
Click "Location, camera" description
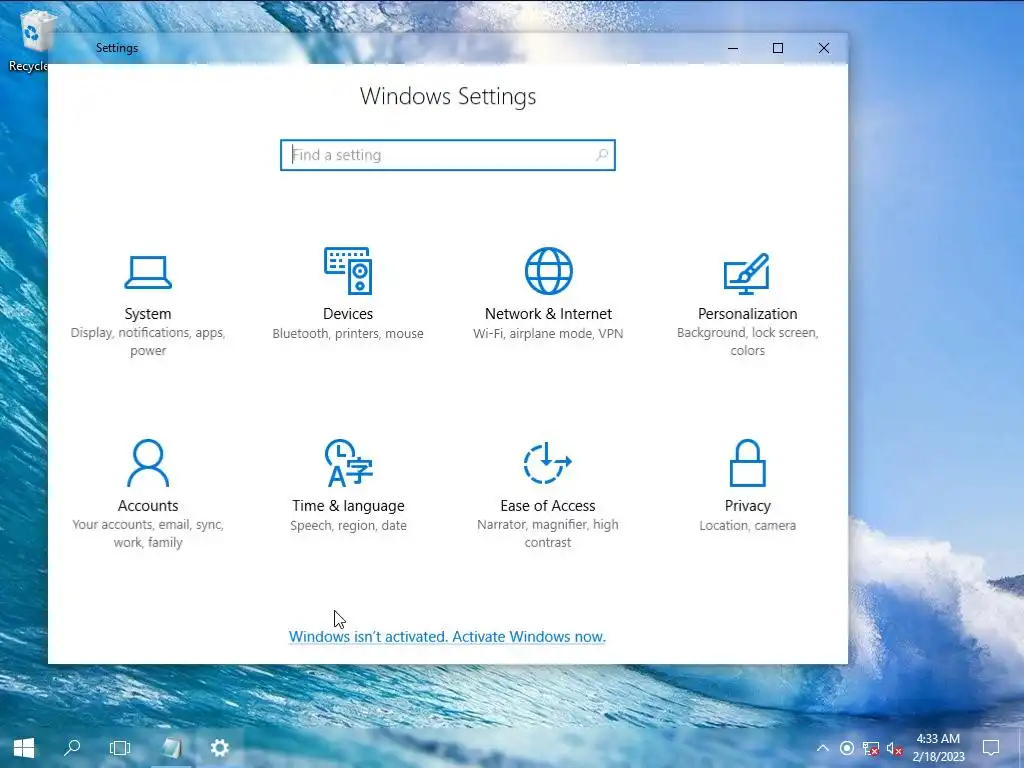[x=747, y=525]
